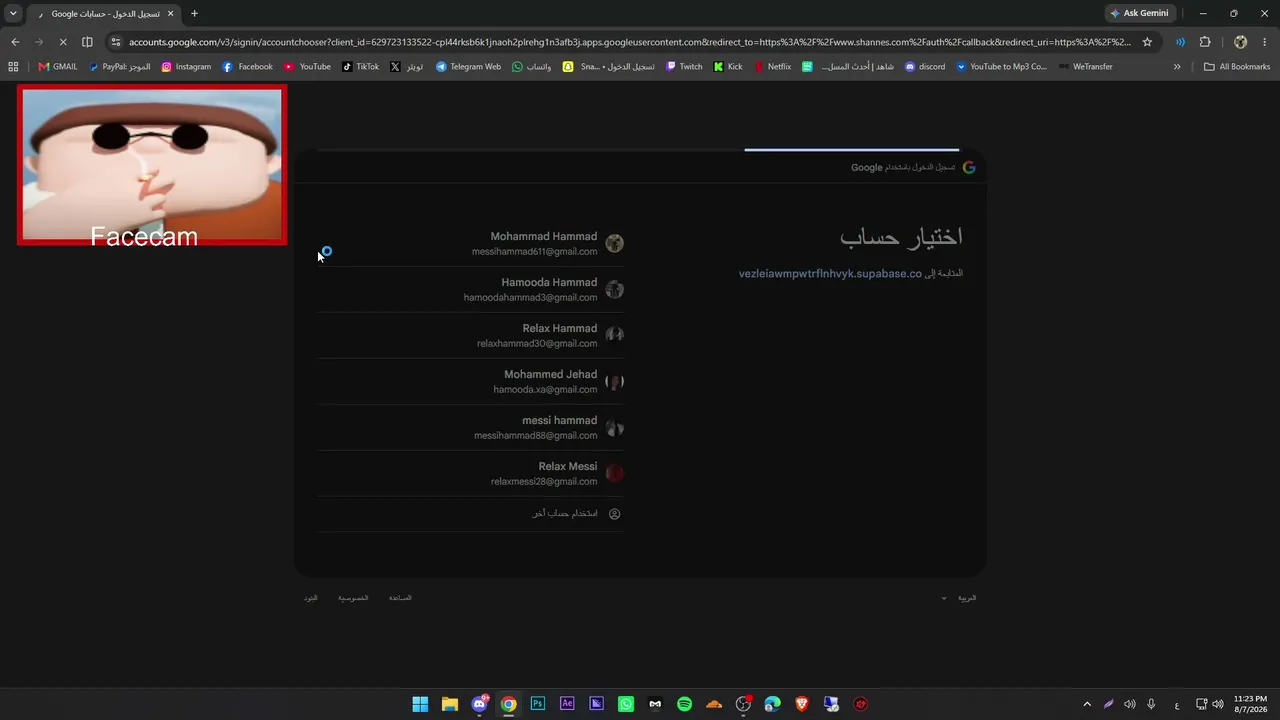Image resolution: width=1280 pixels, height=720 pixels.
Task: Open the All Bookmarks folder
Action: pyautogui.click(x=1237, y=67)
